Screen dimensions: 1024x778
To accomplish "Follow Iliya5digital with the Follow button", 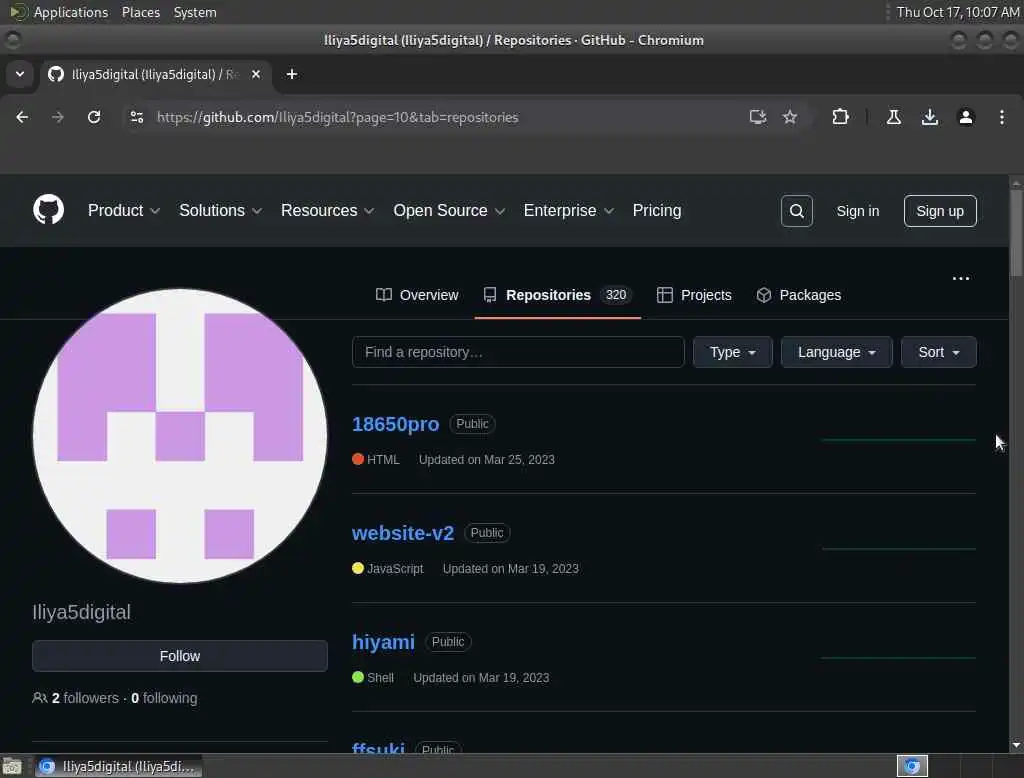I will (x=180, y=656).
